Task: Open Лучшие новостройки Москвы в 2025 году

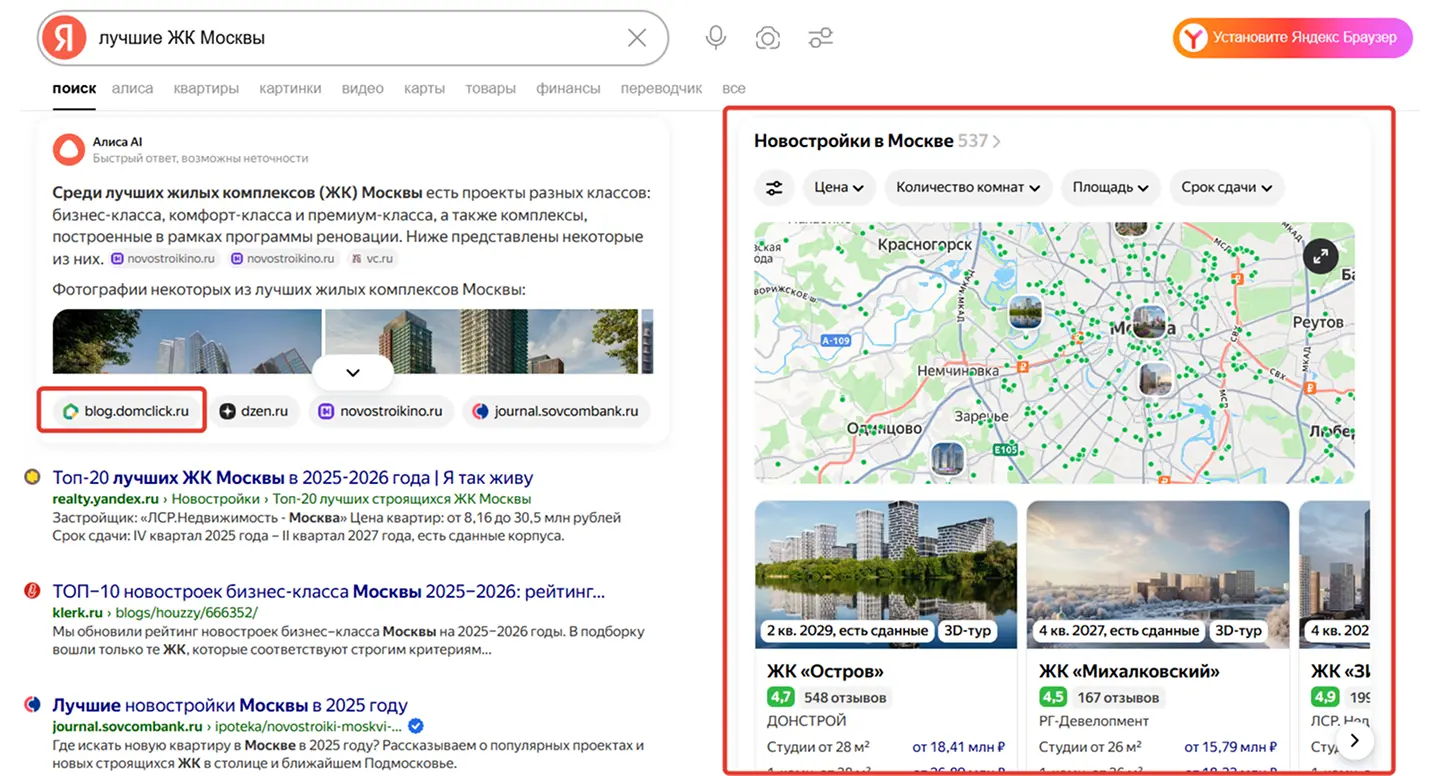Action: tap(230, 705)
